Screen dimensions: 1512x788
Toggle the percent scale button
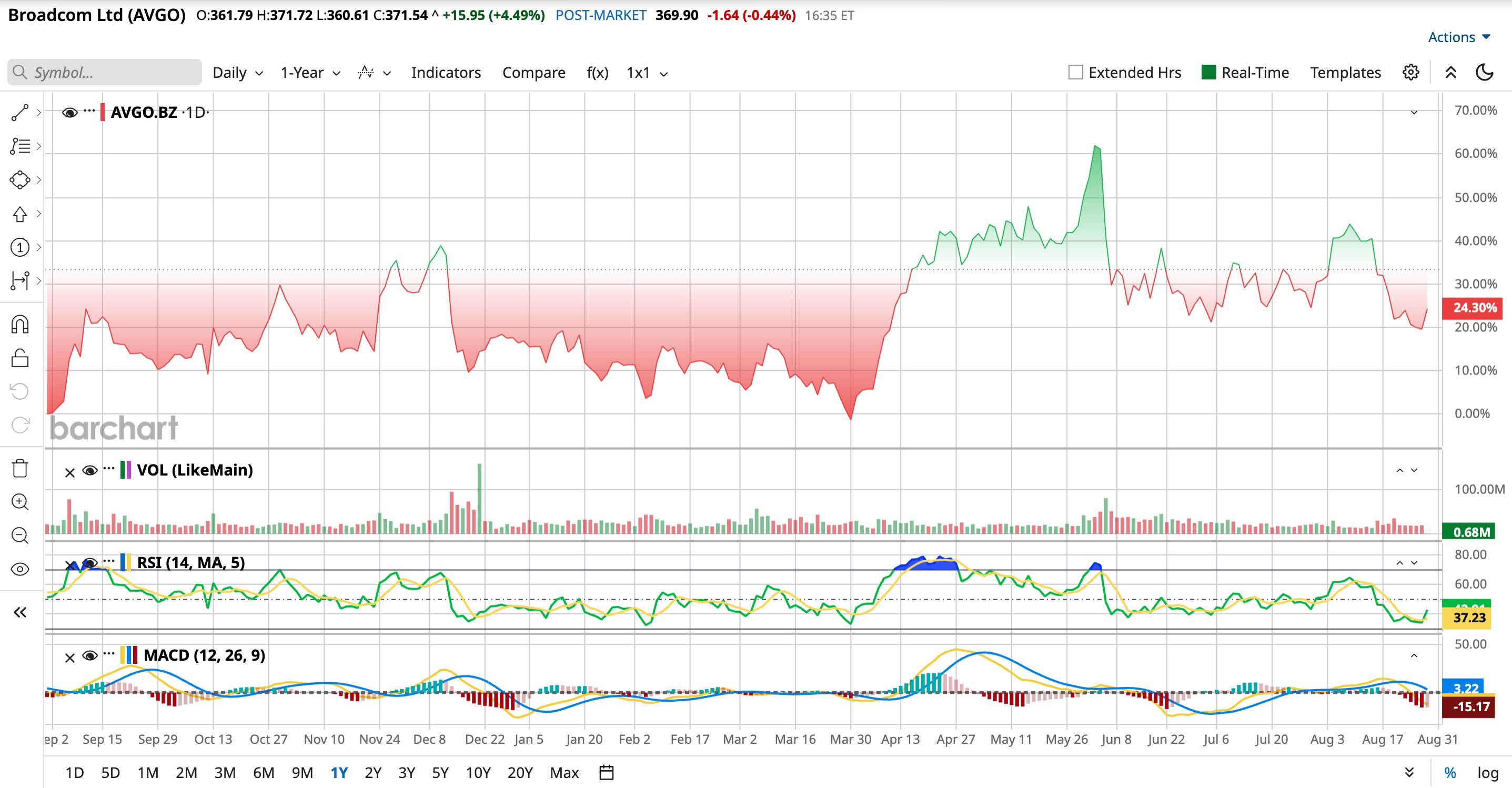click(x=1450, y=773)
